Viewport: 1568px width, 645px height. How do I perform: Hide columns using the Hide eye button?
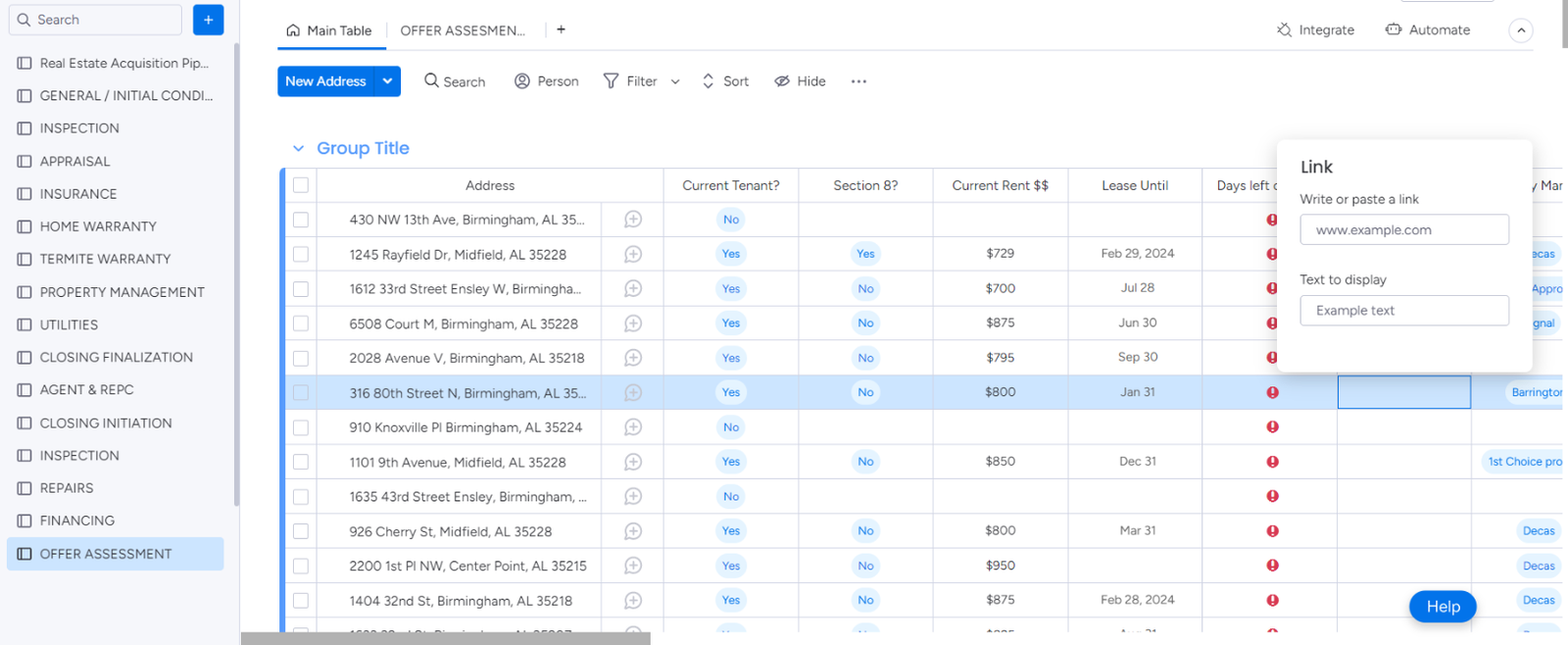(x=800, y=81)
